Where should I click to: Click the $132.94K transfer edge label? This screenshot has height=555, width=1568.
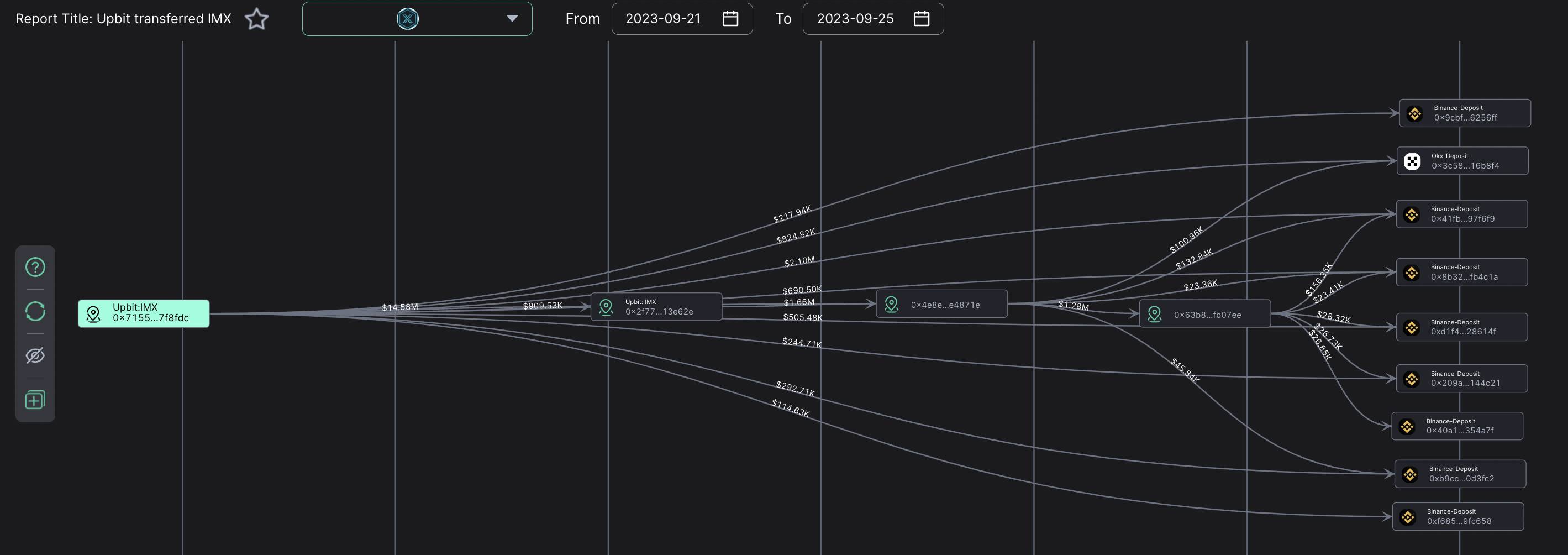click(1193, 259)
